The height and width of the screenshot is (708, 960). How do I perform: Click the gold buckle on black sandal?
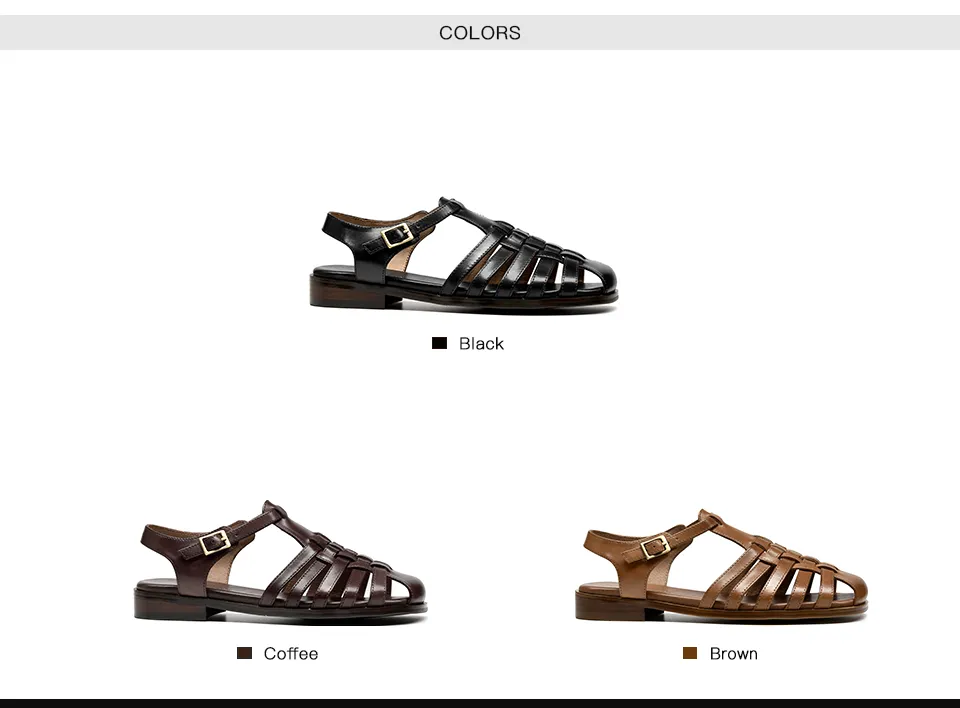coord(396,235)
